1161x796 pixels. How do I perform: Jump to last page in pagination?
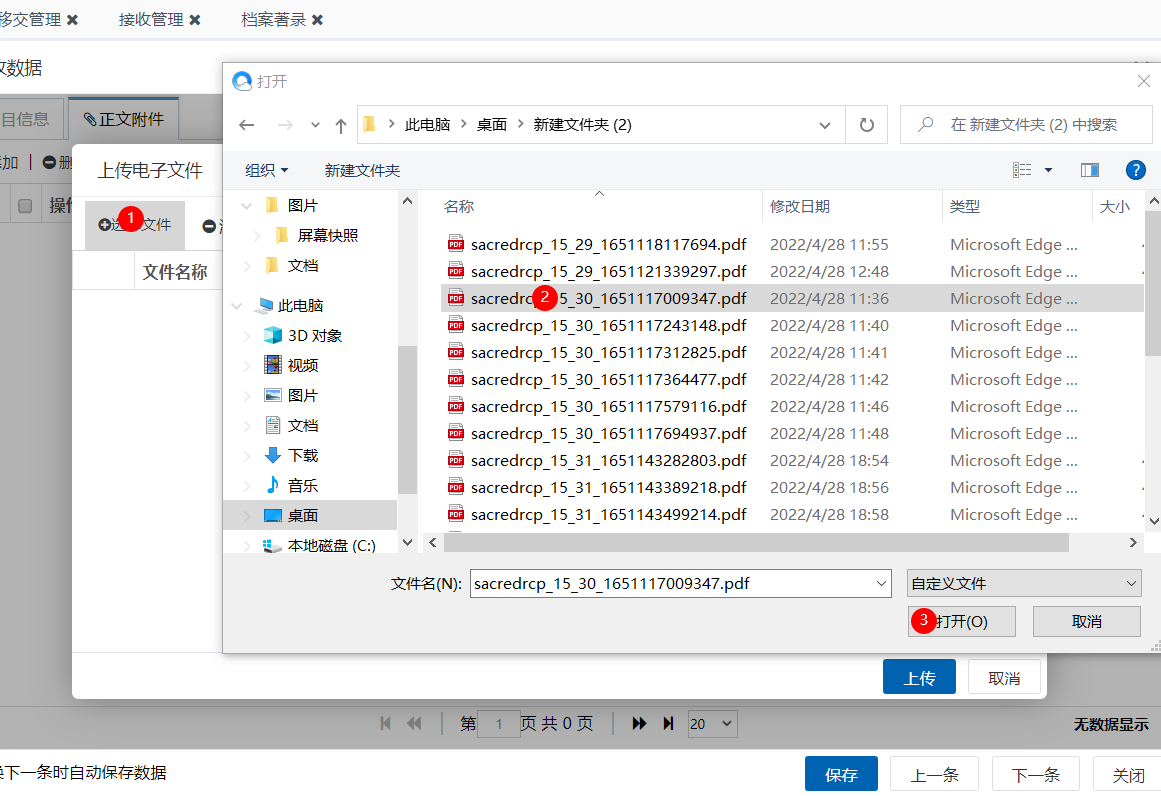[669, 723]
